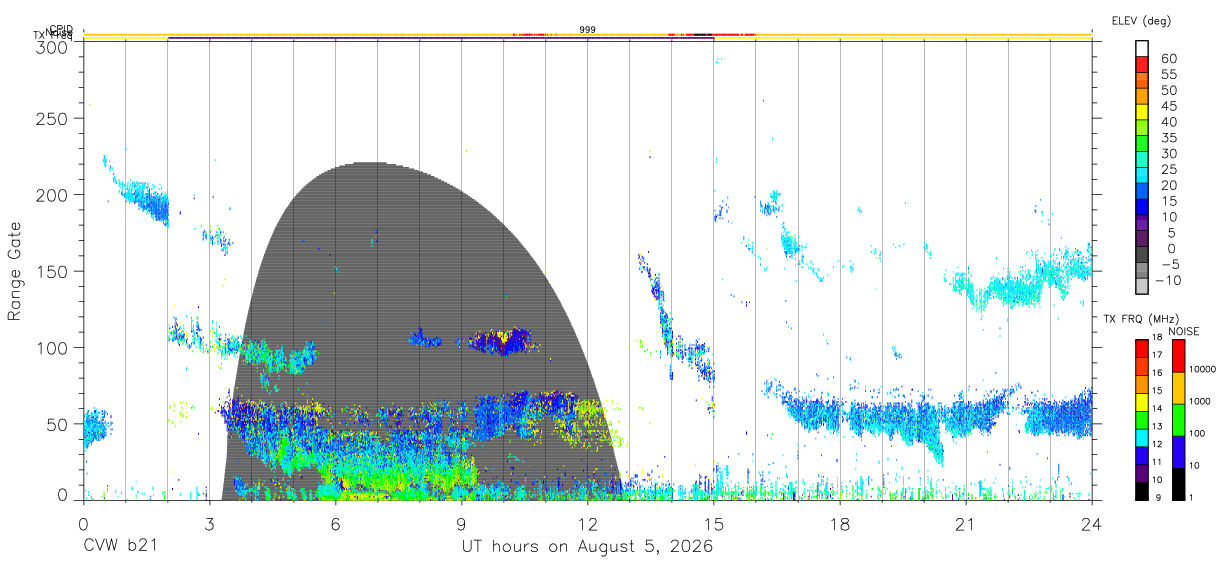Image resolution: width=1228 pixels, height=567 pixels.
Task: Click the 'TX FRQ (MHz)' legend title
Action: (1142, 318)
